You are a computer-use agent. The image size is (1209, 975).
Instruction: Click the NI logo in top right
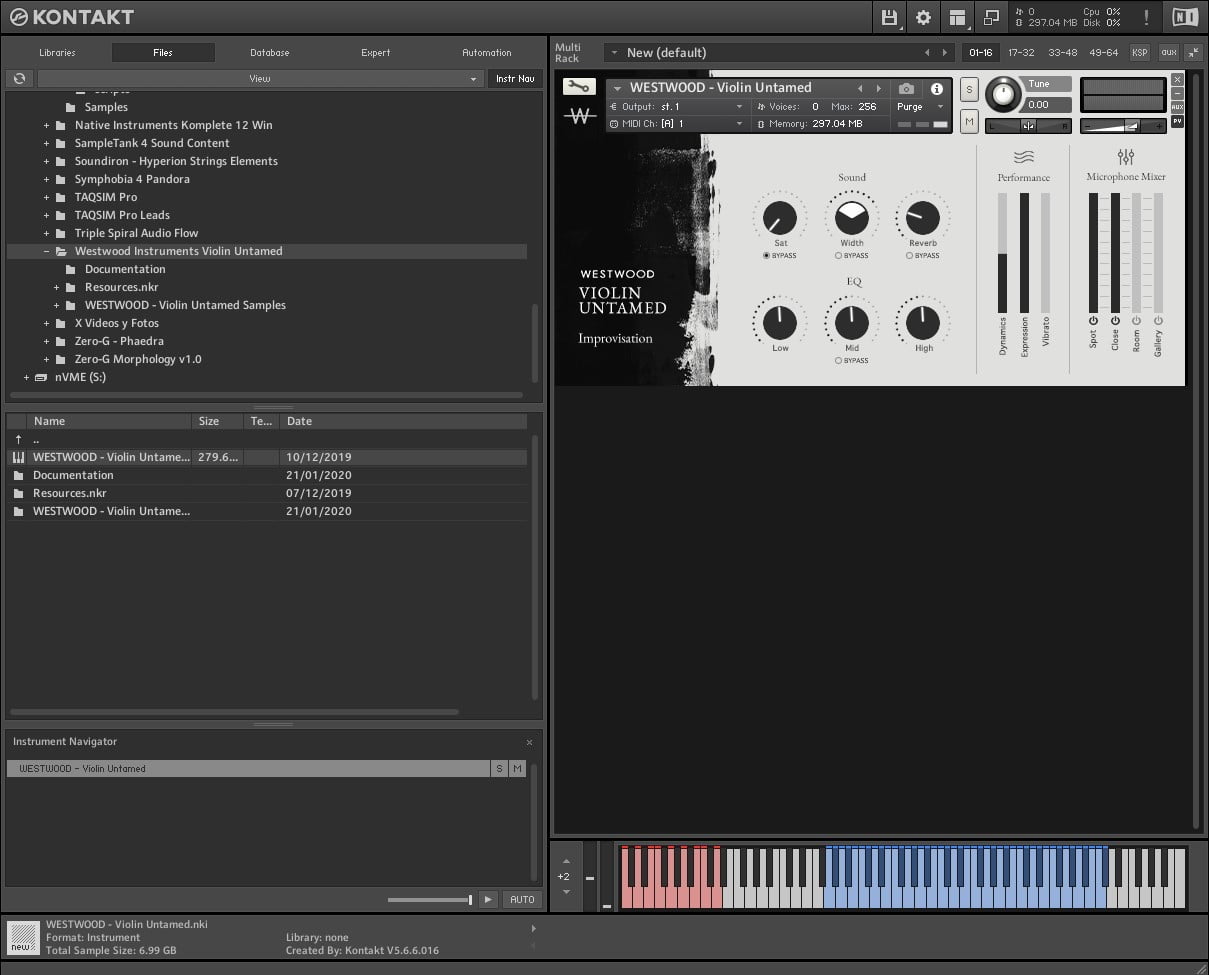pos(1185,17)
